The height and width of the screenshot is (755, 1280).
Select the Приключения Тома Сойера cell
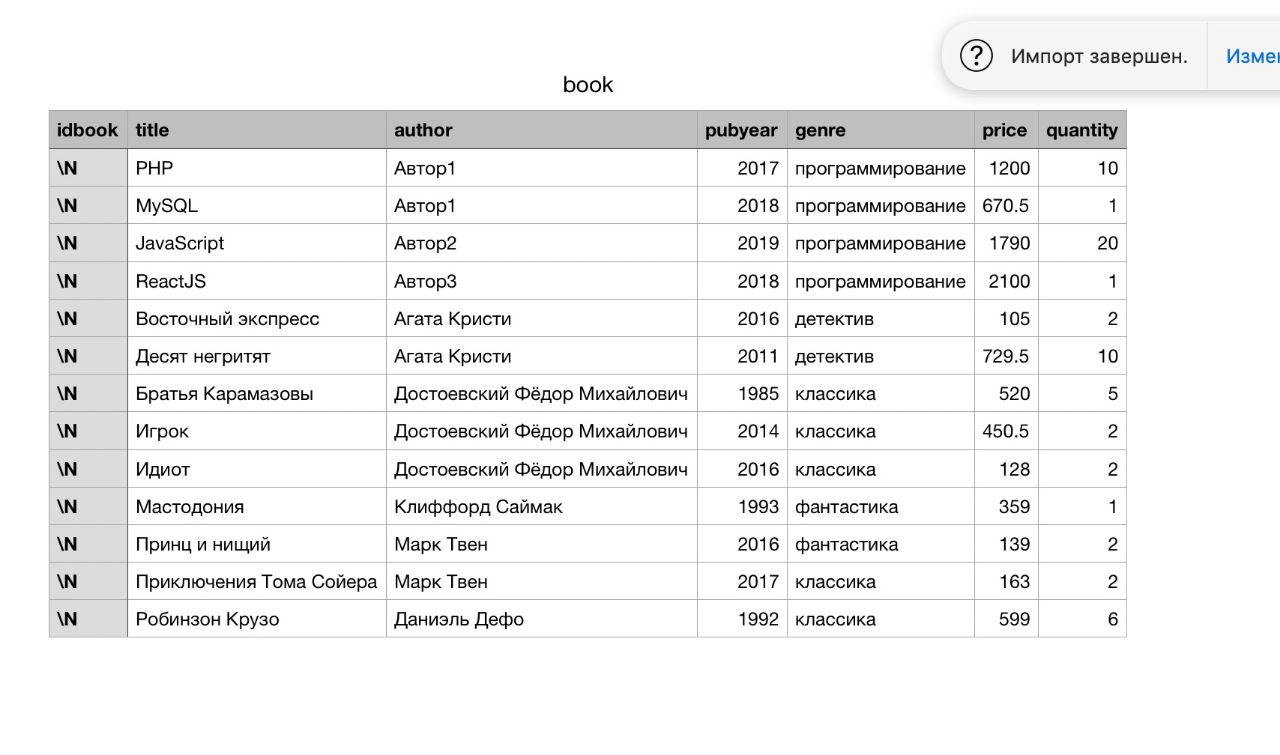(x=257, y=582)
